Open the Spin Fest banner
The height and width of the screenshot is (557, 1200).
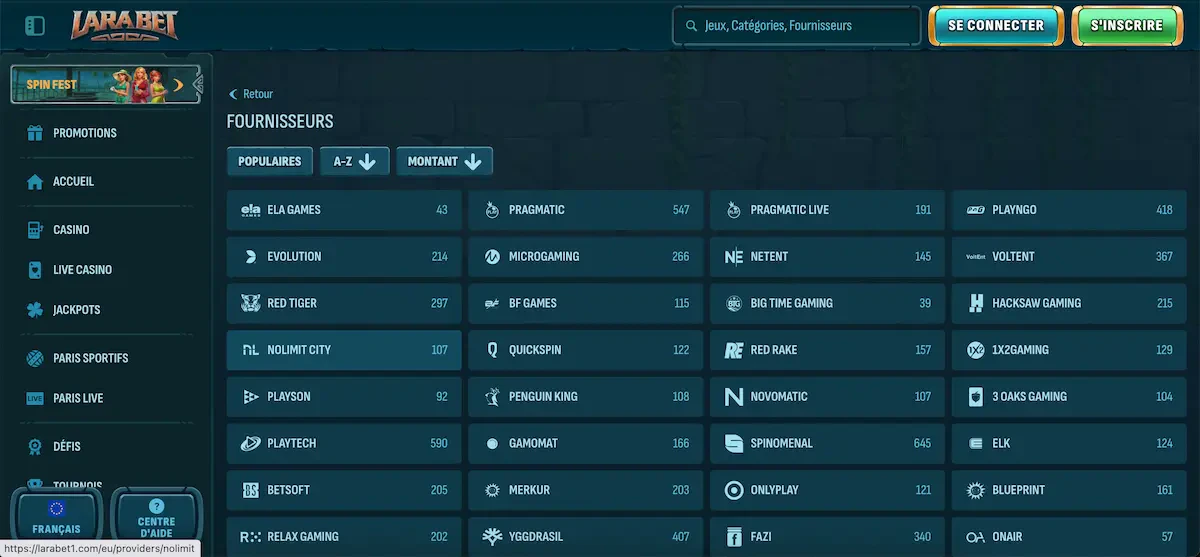pyautogui.click(x=106, y=85)
